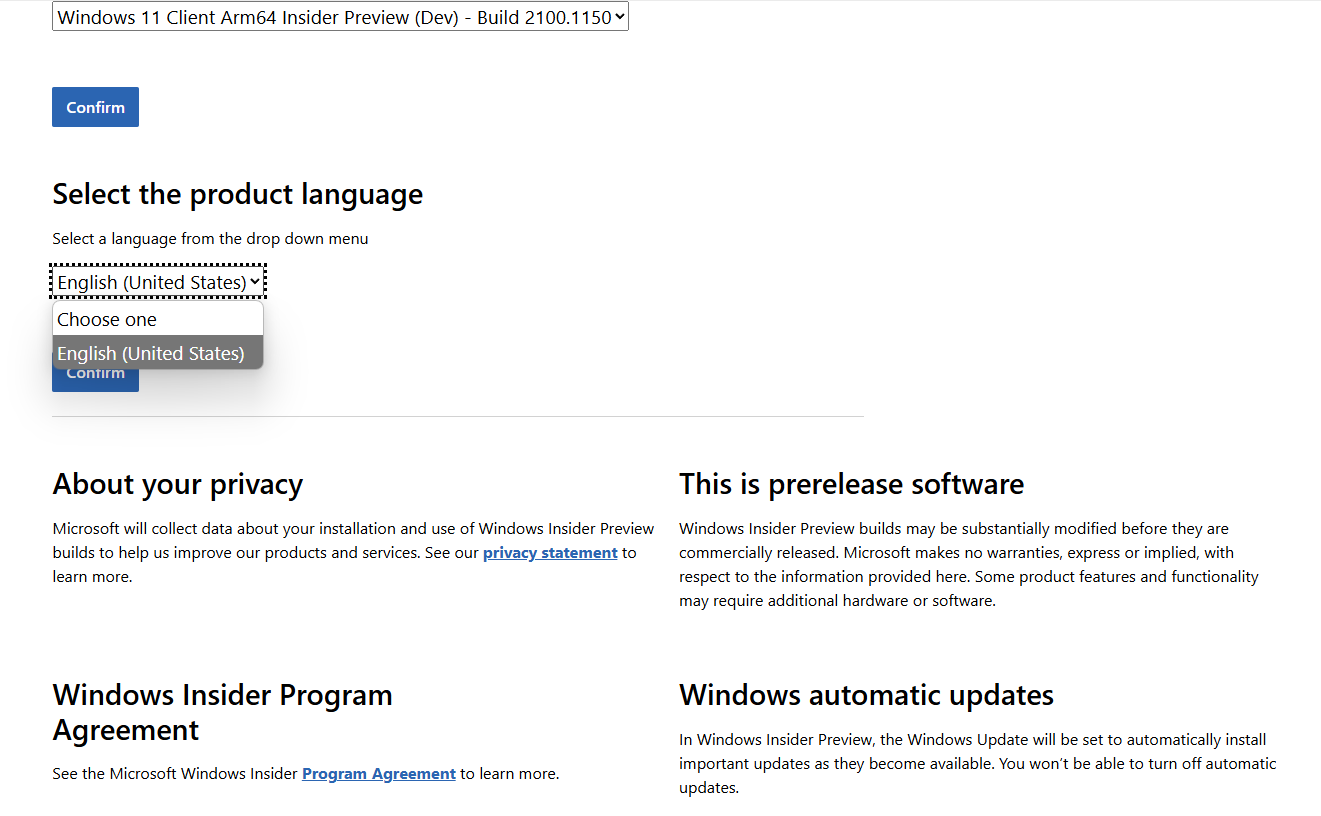This screenshot has height=816, width=1321.
Task: Collapse the product language combo box
Action: (x=158, y=283)
